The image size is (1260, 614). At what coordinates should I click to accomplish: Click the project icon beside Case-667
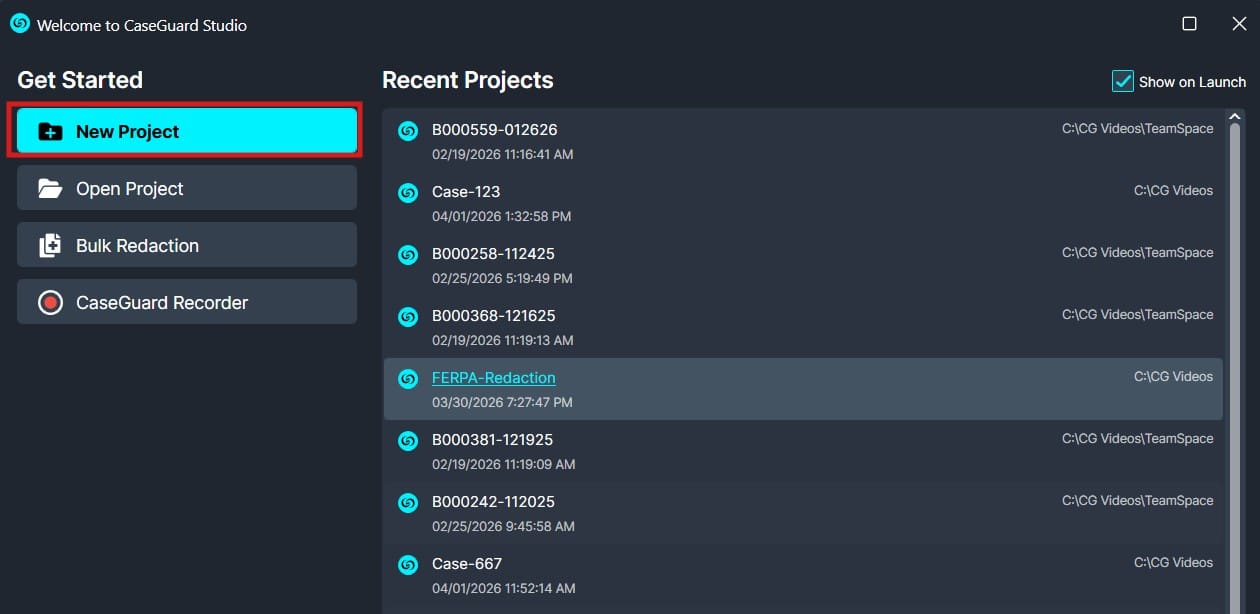coord(407,564)
